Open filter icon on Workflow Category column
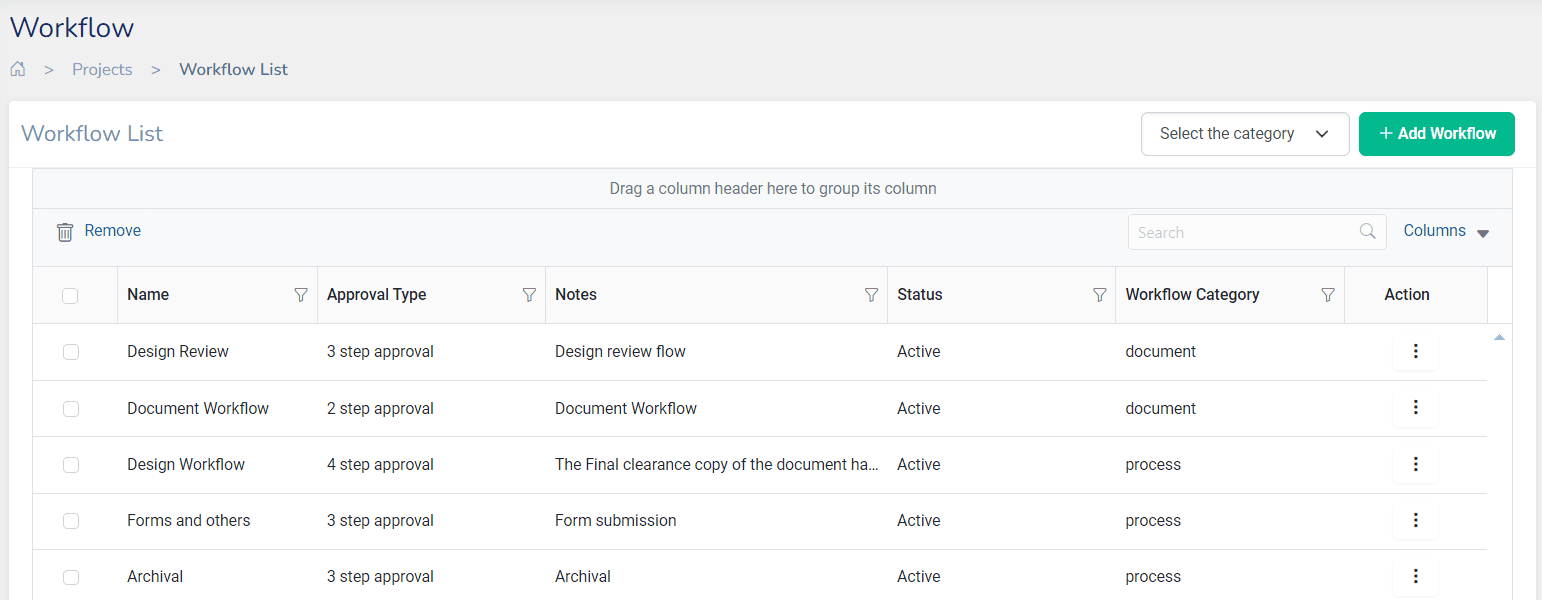 coord(1328,295)
